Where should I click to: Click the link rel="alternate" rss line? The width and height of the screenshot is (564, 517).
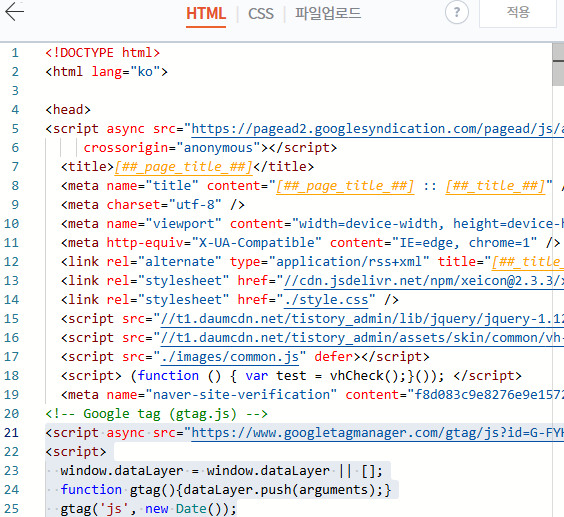tap(313, 262)
